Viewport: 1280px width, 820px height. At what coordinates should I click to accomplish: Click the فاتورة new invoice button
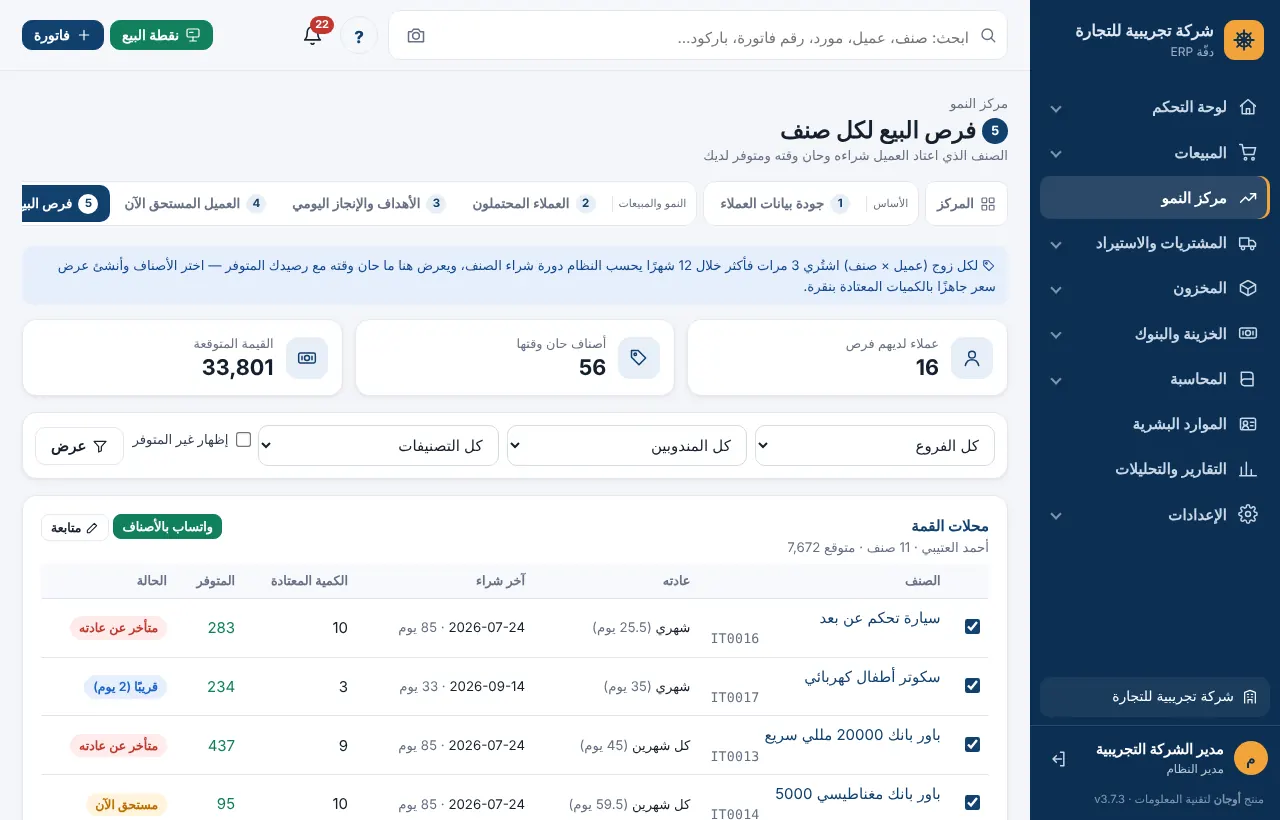(63, 35)
